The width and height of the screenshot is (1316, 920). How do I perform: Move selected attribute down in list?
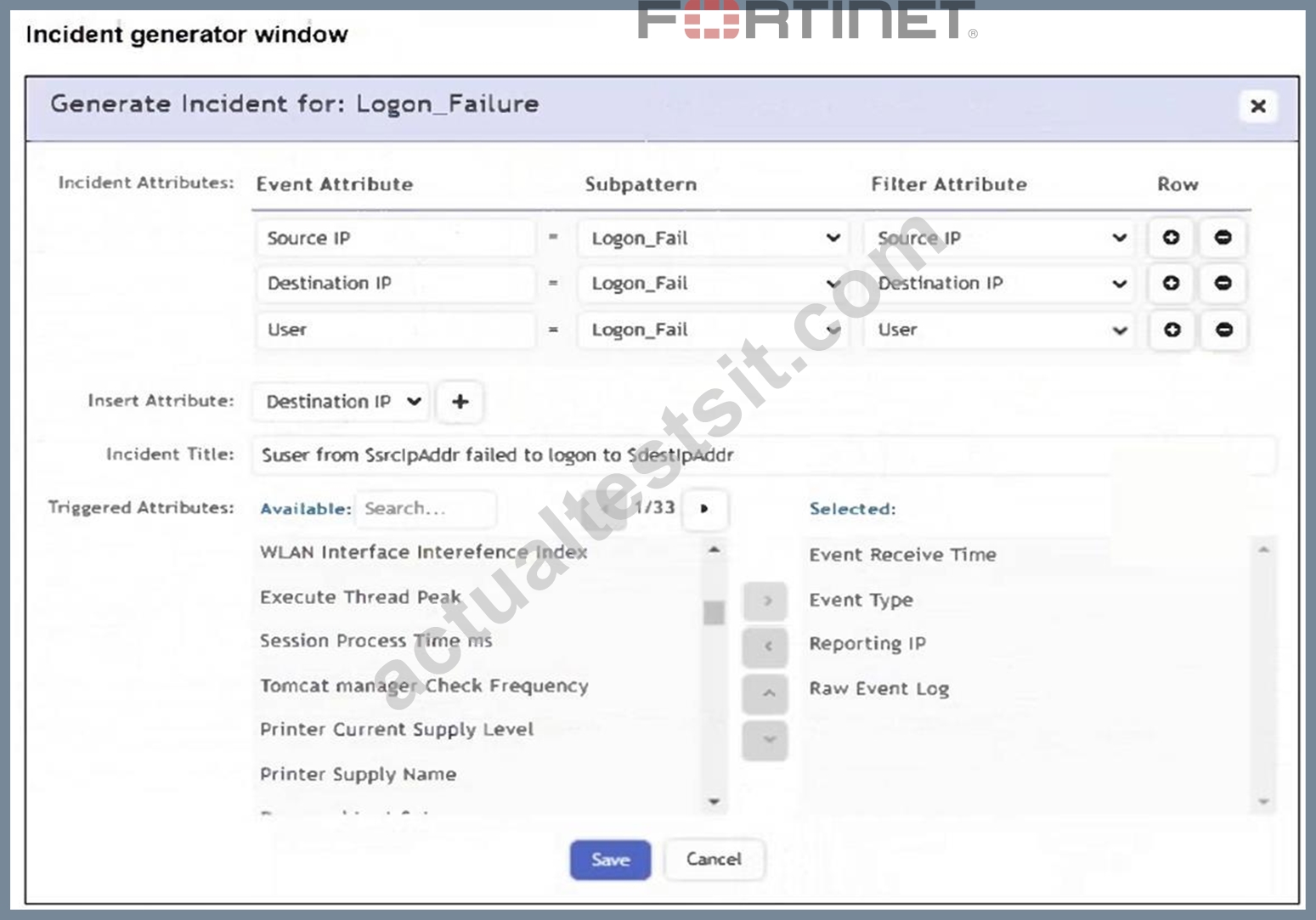(765, 740)
